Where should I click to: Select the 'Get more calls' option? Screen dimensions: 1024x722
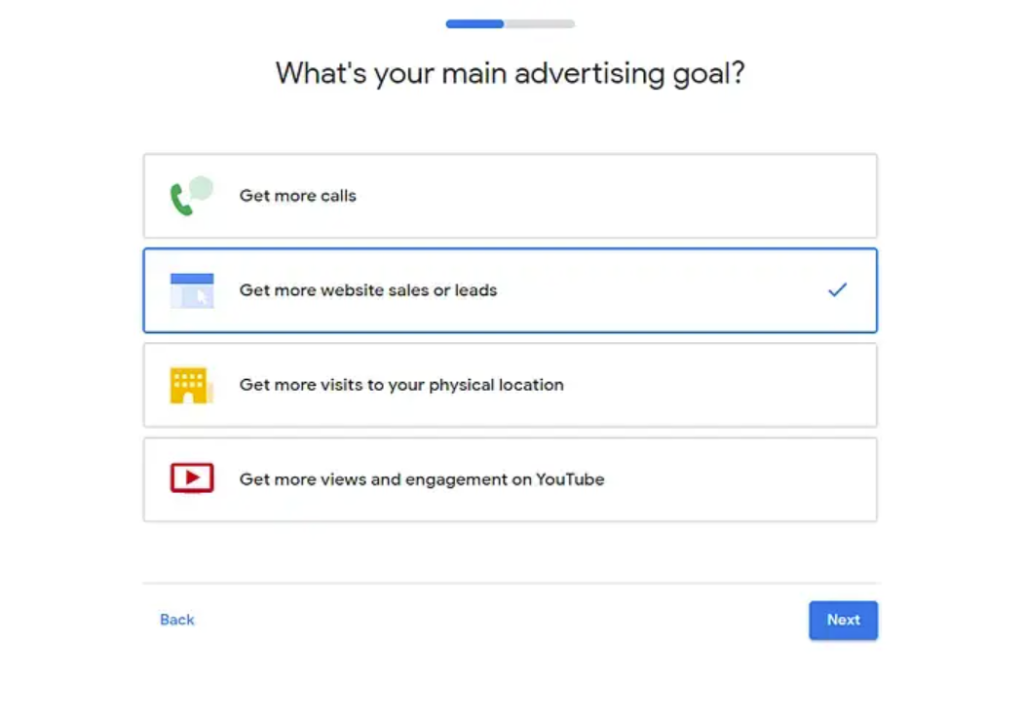(x=510, y=196)
